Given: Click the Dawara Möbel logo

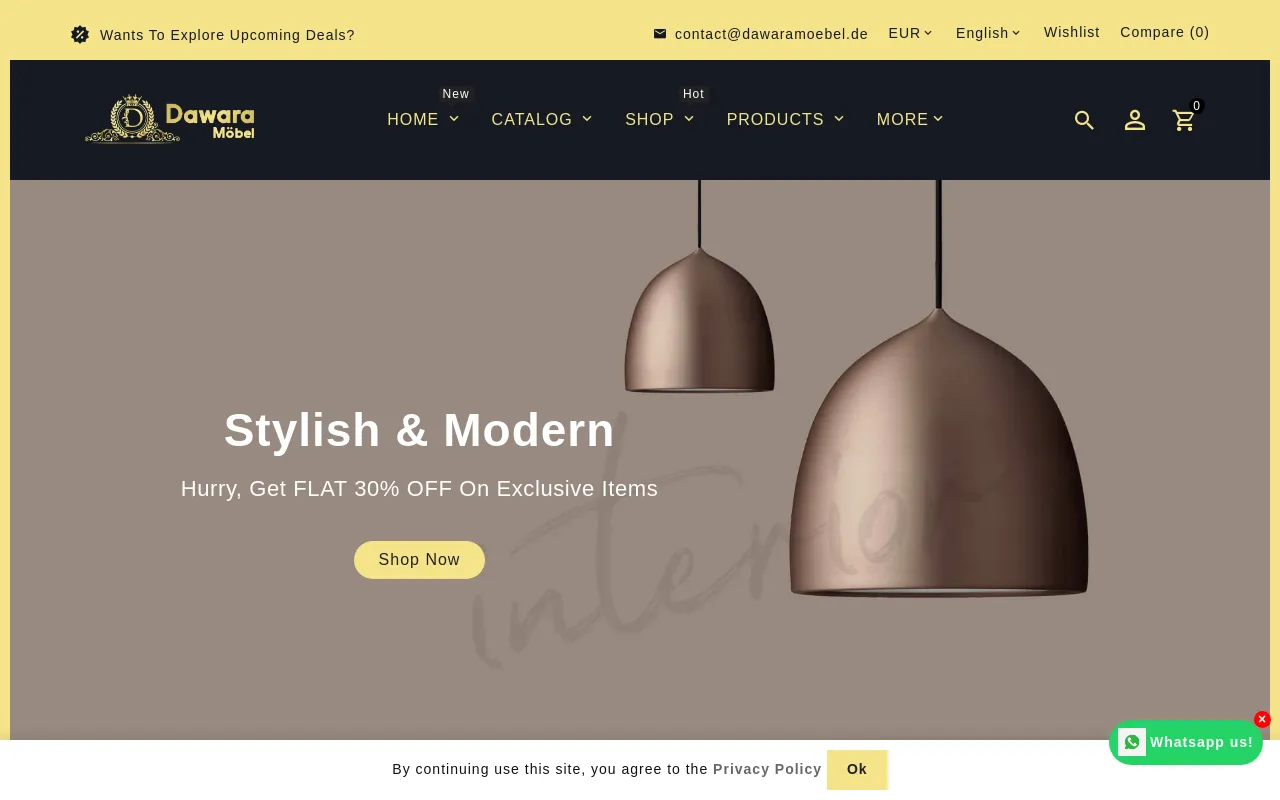Looking at the screenshot, I should coord(170,119).
